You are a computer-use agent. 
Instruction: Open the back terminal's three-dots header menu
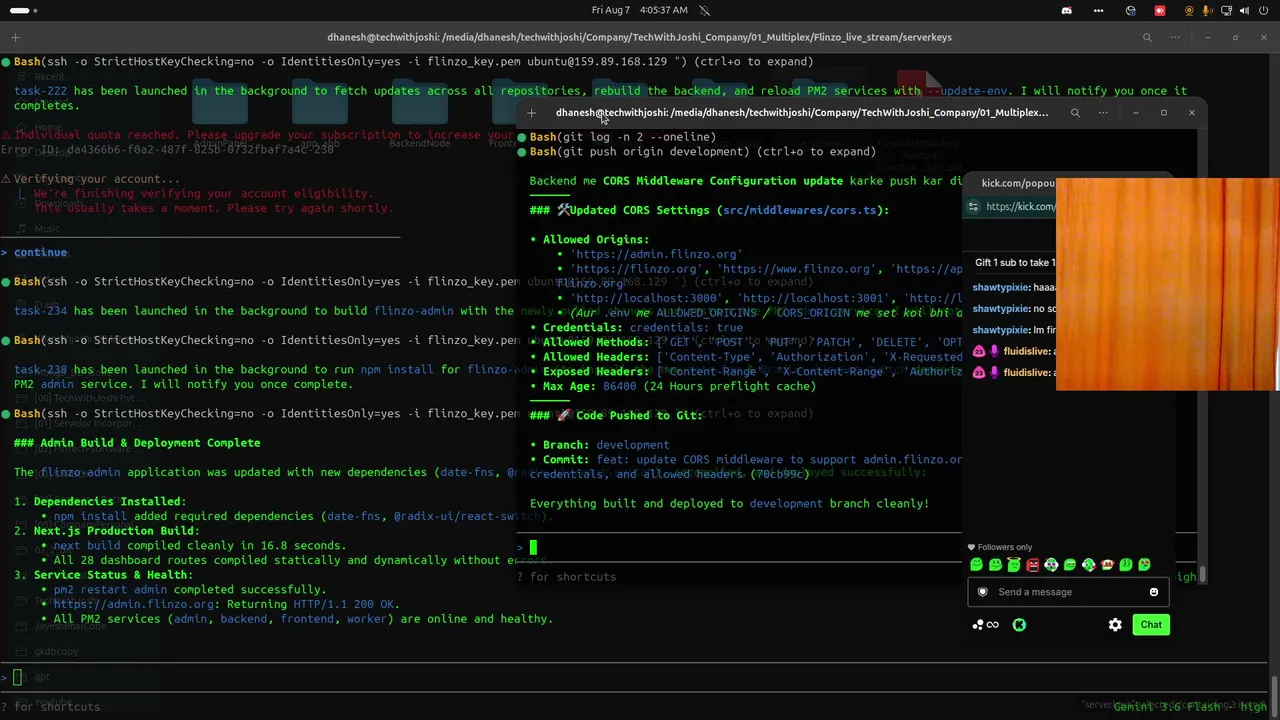(1177, 37)
